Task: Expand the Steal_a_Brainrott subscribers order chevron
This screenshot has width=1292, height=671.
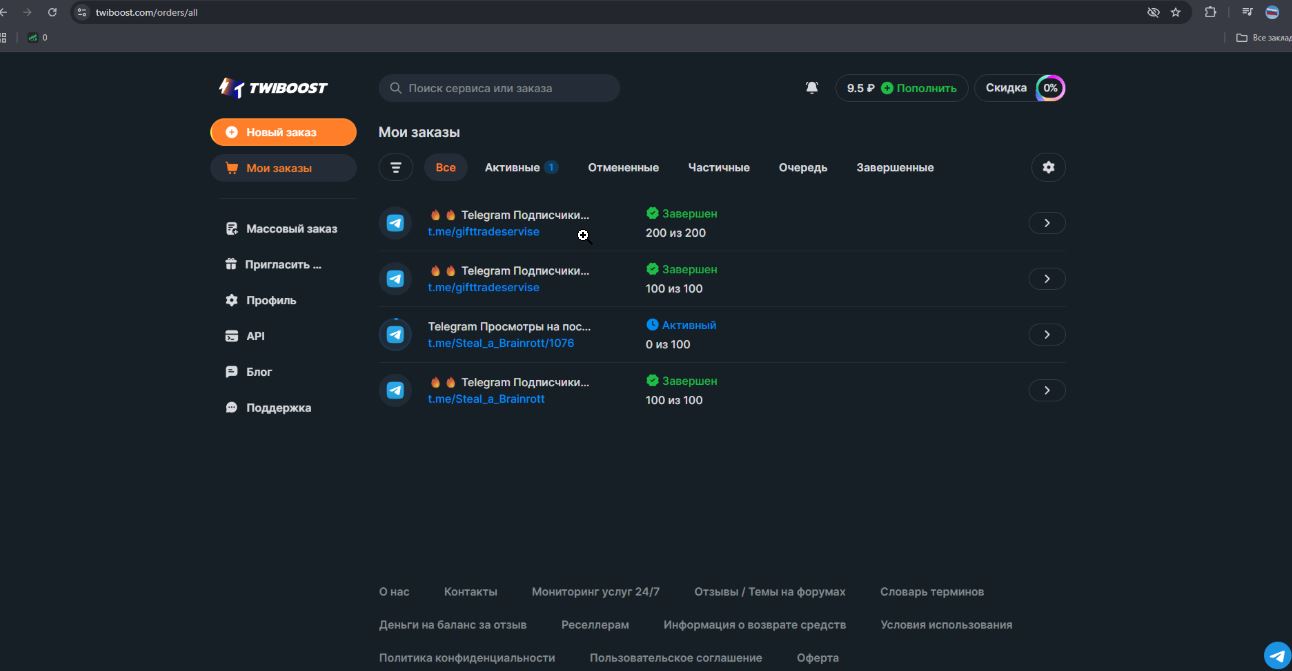Action: click(1047, 390)
